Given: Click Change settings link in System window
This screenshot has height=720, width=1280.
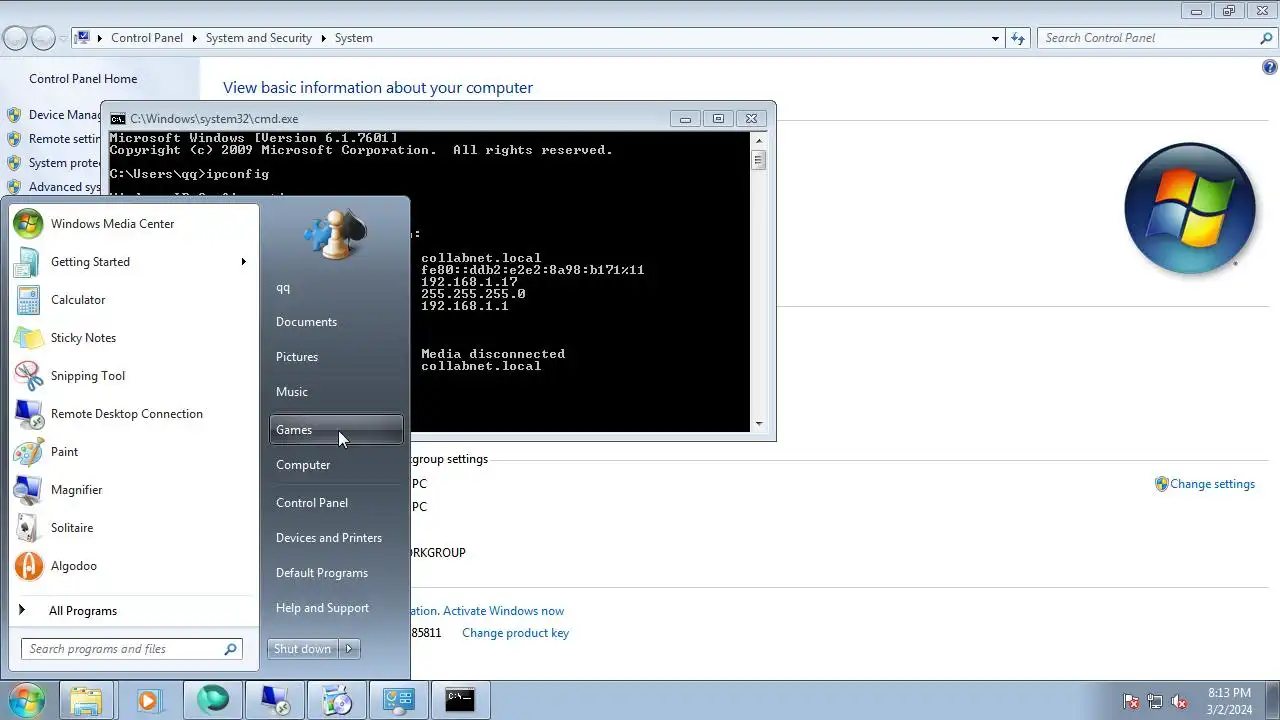Looking at the screenshot, I should [x=1212, y=484].
